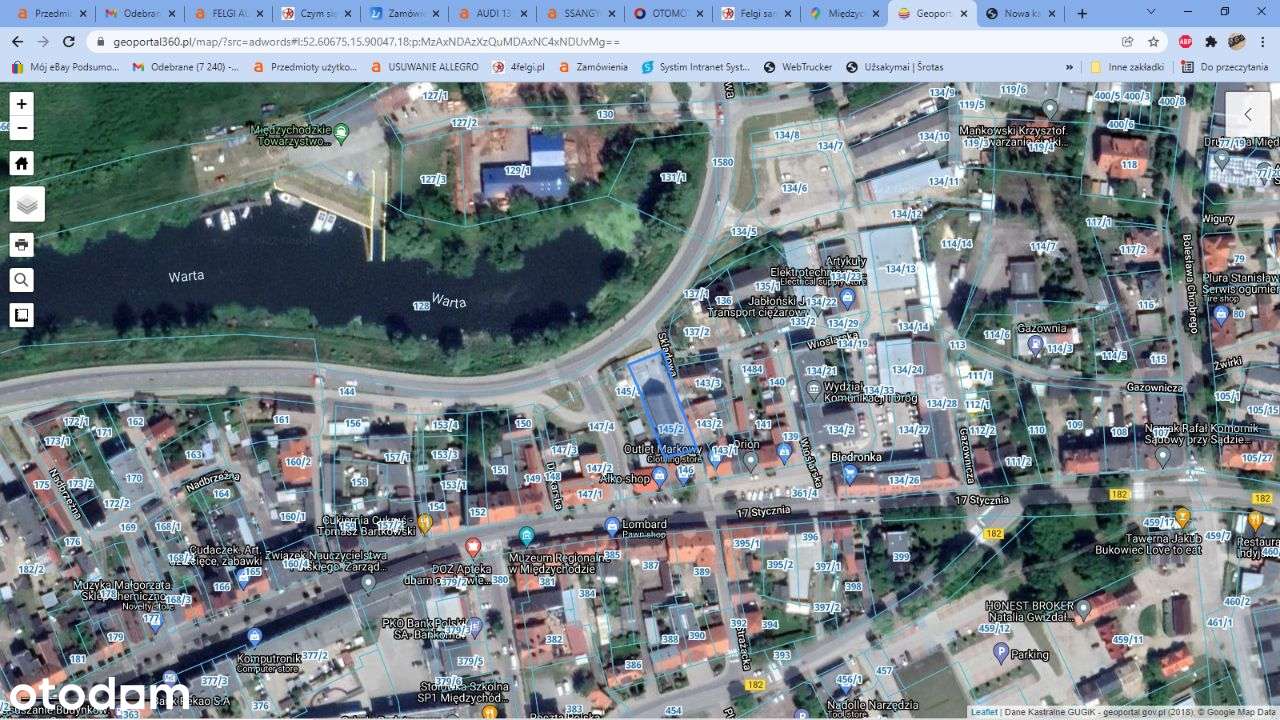Click the Nowak Rafał Komornik marker
This screenshot has height=720, width=1280.
click(1162, 455)
